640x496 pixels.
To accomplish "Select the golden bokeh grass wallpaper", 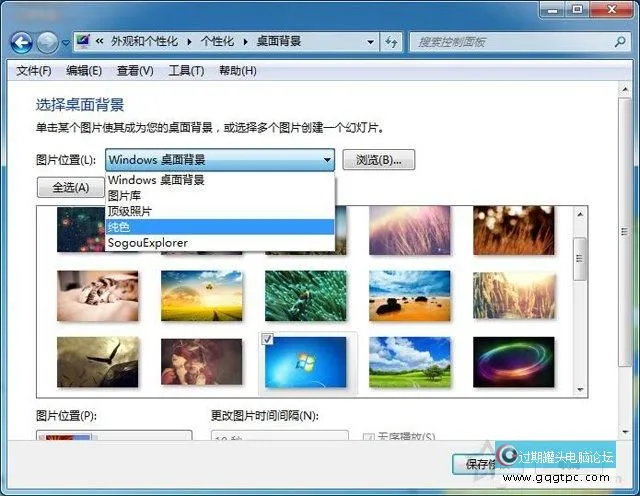I will (x=514, y=231).
